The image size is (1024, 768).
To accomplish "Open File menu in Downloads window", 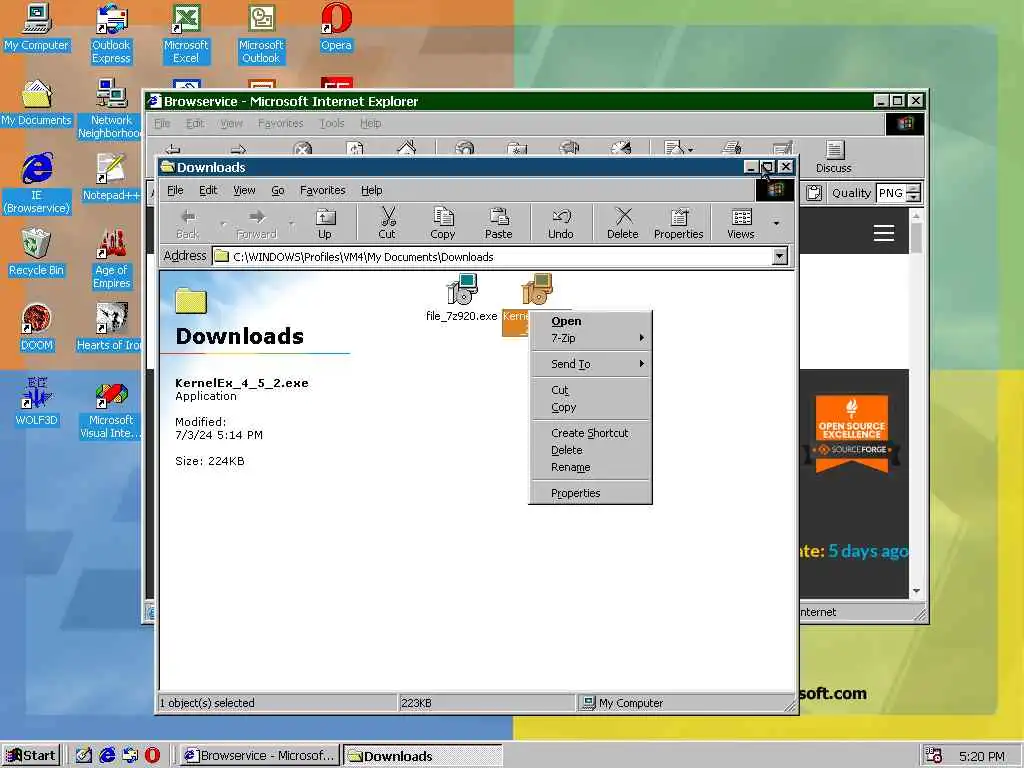I will pos(175,190).
